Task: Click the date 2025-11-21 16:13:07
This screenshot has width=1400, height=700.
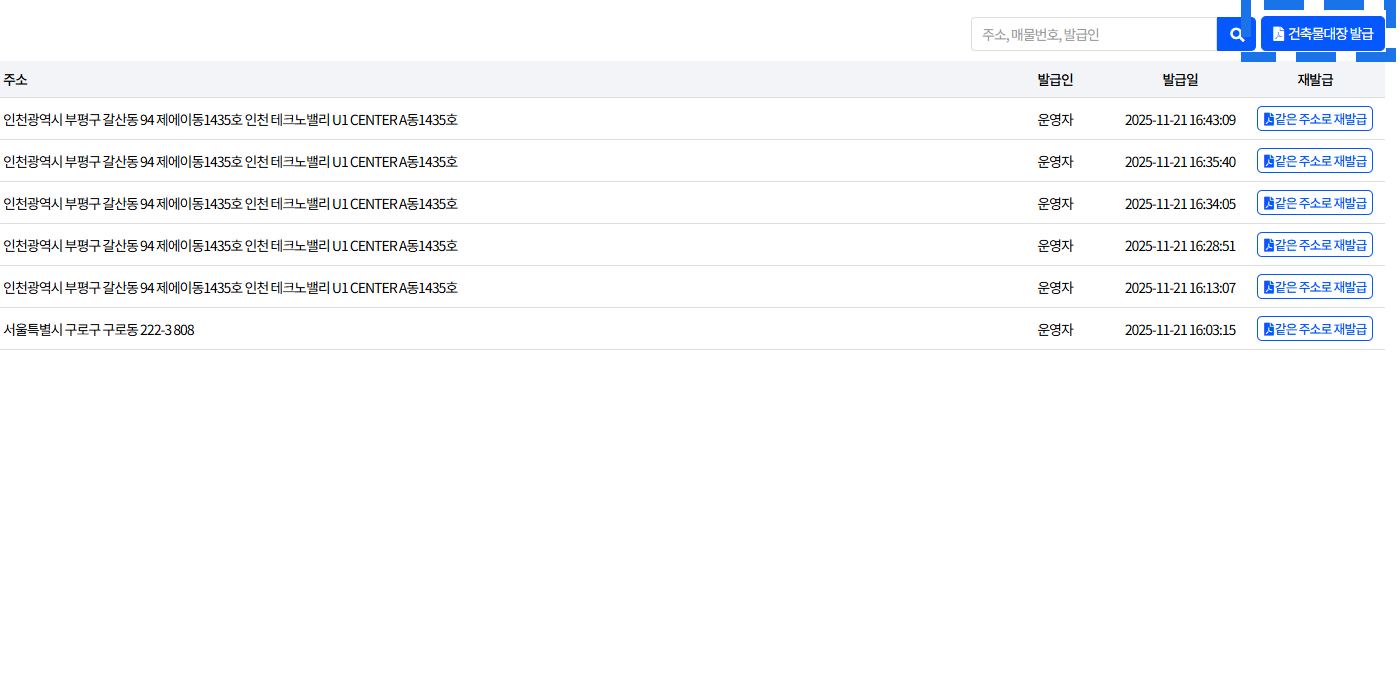Action: pos(1180,288)
